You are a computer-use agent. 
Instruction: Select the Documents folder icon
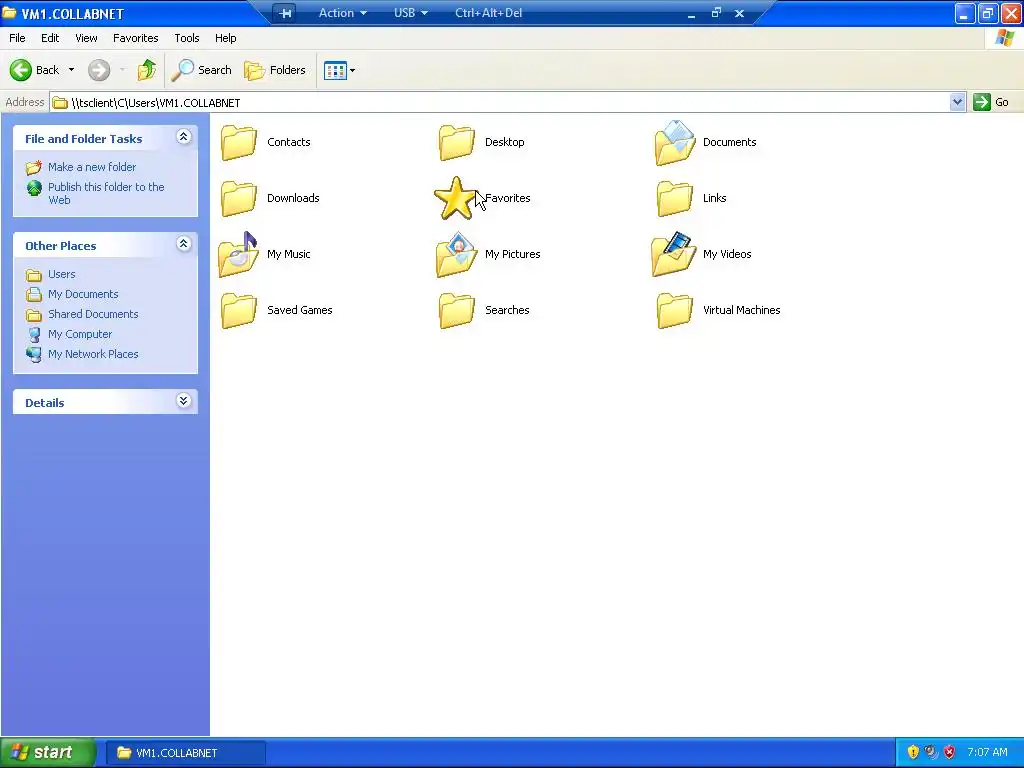click(x=675, y=142)
